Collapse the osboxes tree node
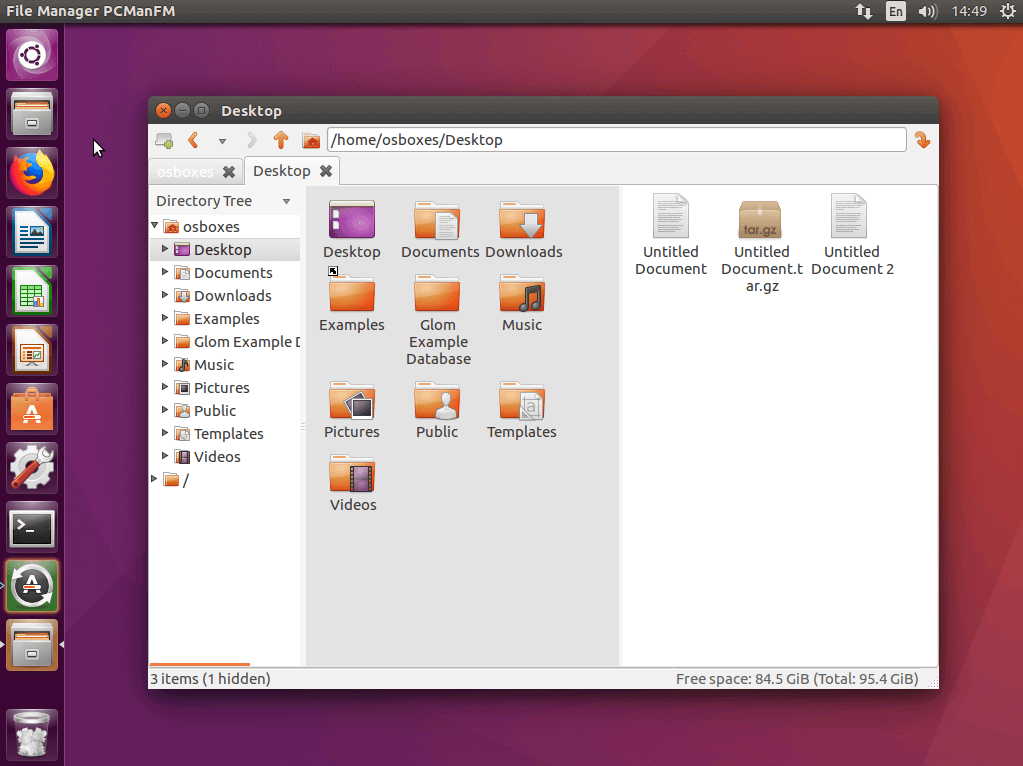Screen dimensions: 1023x766 coord(155,226)
